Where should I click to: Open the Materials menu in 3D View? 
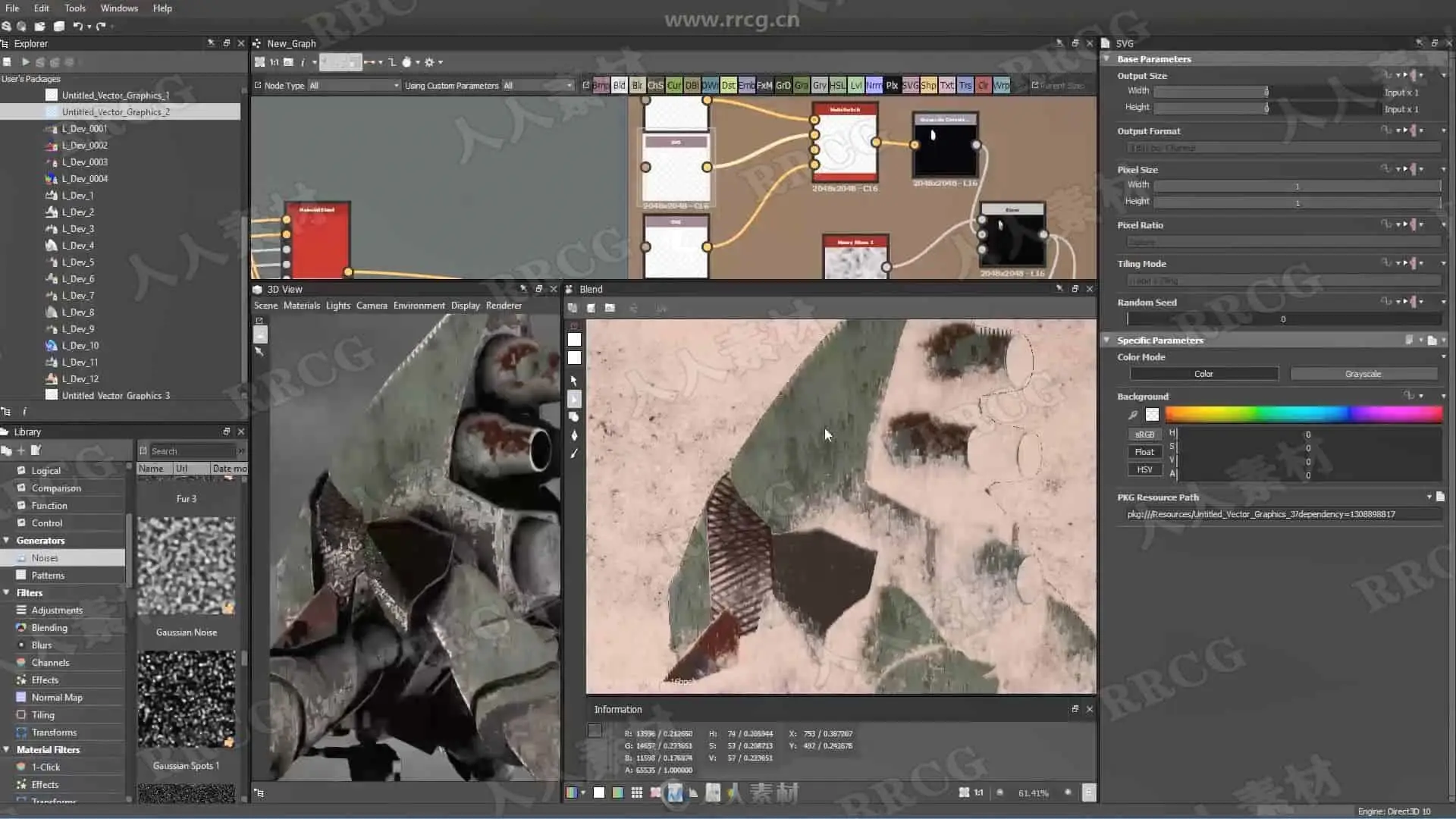pos(301,306)
